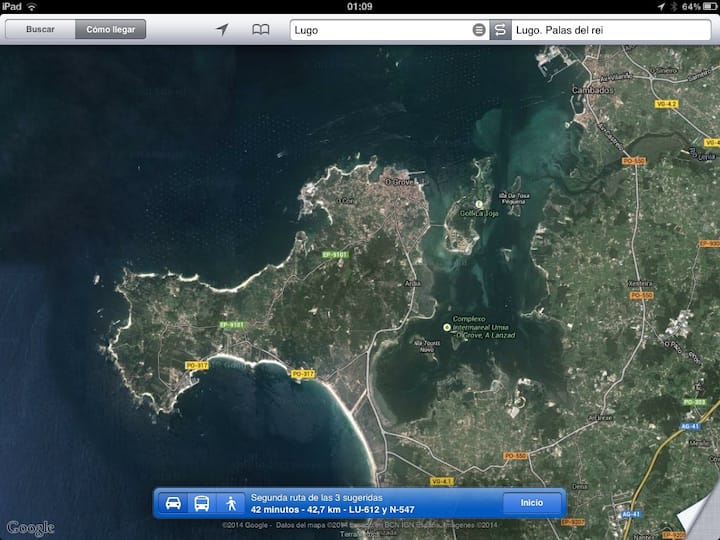Choose public transit bus icon
The width and height of the screenshot is (720, 540).
click(202, 503)
